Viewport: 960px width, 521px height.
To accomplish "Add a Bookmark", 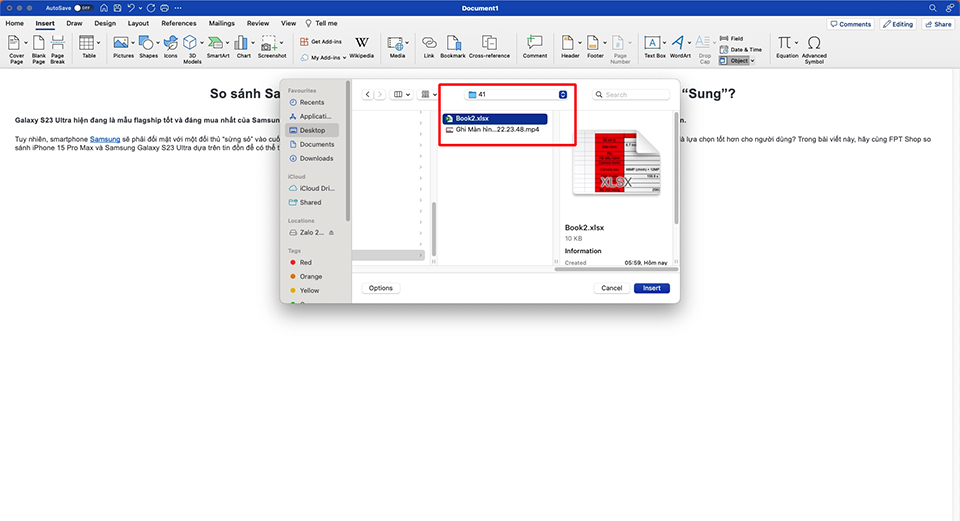I will (x=453, y=47).
